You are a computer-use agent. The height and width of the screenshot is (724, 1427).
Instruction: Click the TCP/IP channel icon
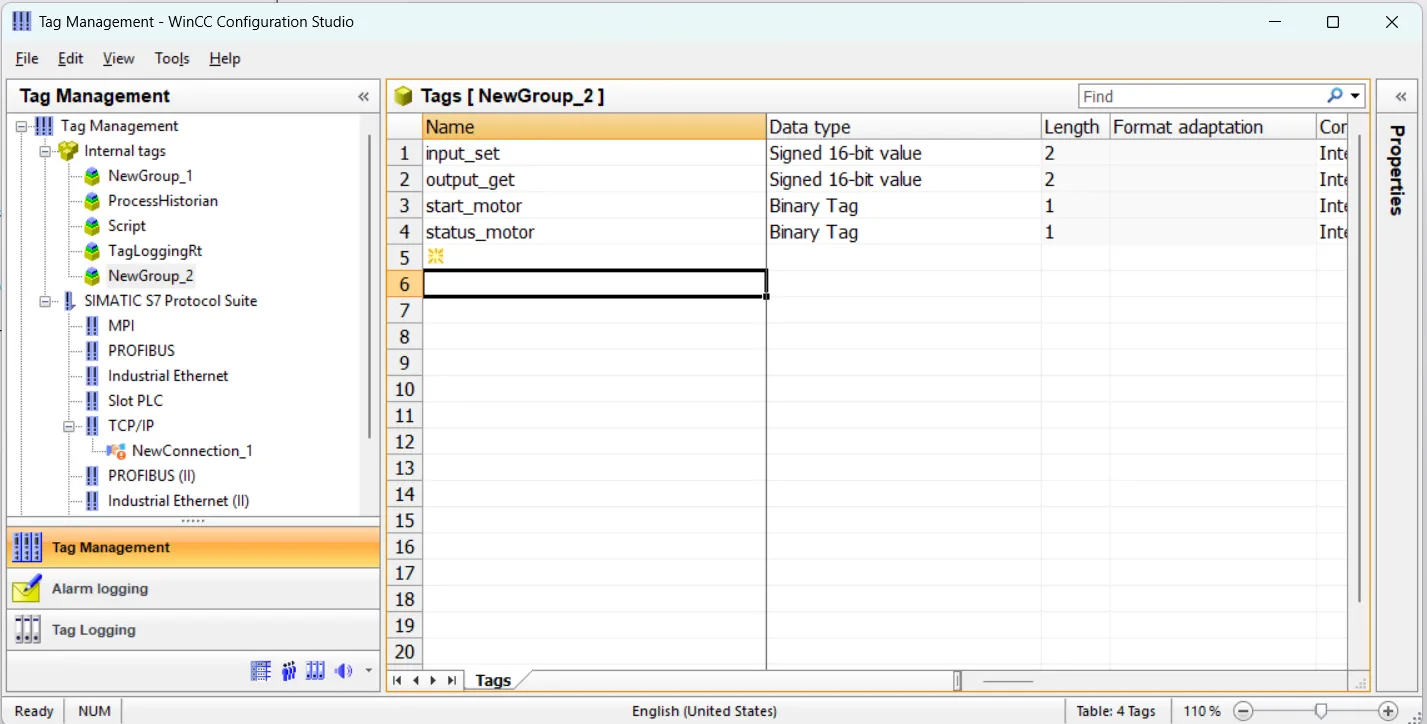tap(92, 426)
